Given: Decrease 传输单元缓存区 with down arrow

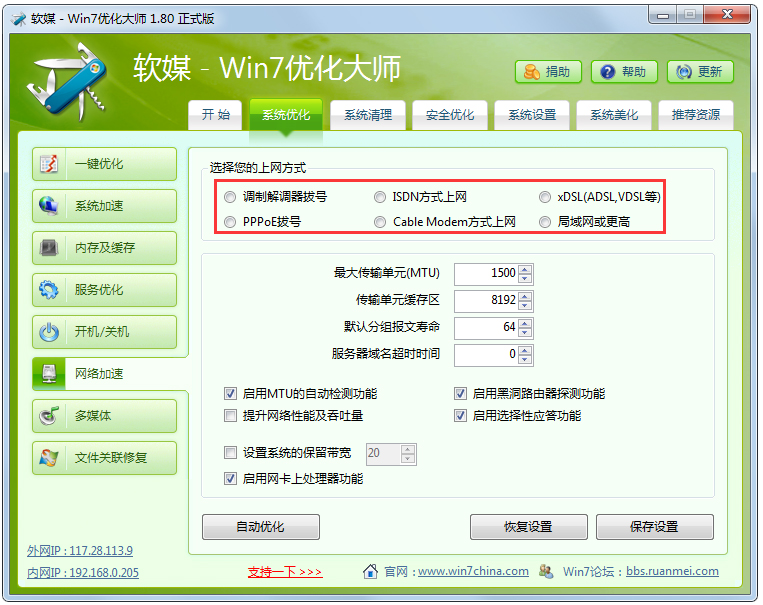Looking at the screenshot, I should pos(525,306).
